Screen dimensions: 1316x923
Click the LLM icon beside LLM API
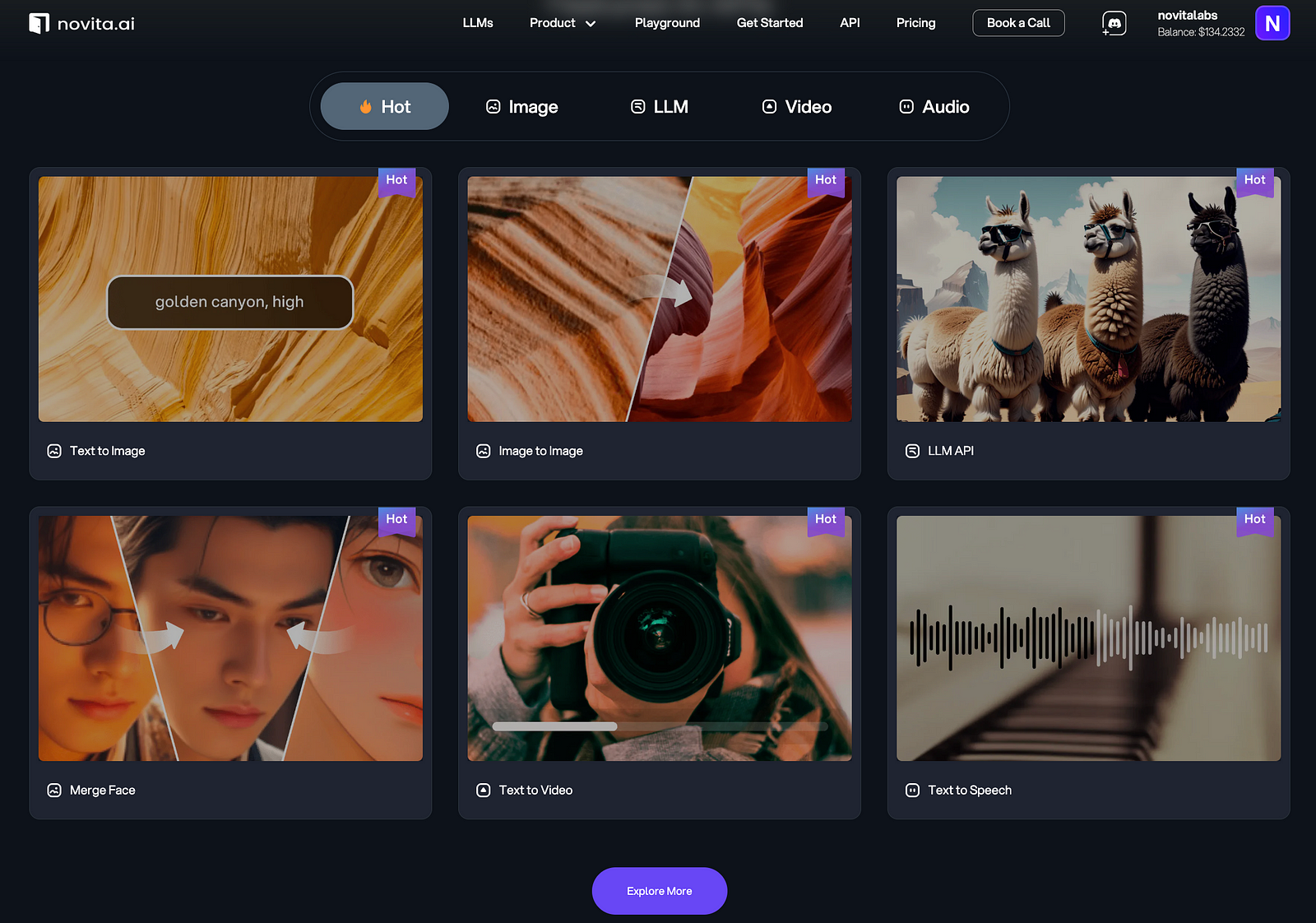pyautogui.click(x=912, y=451)
